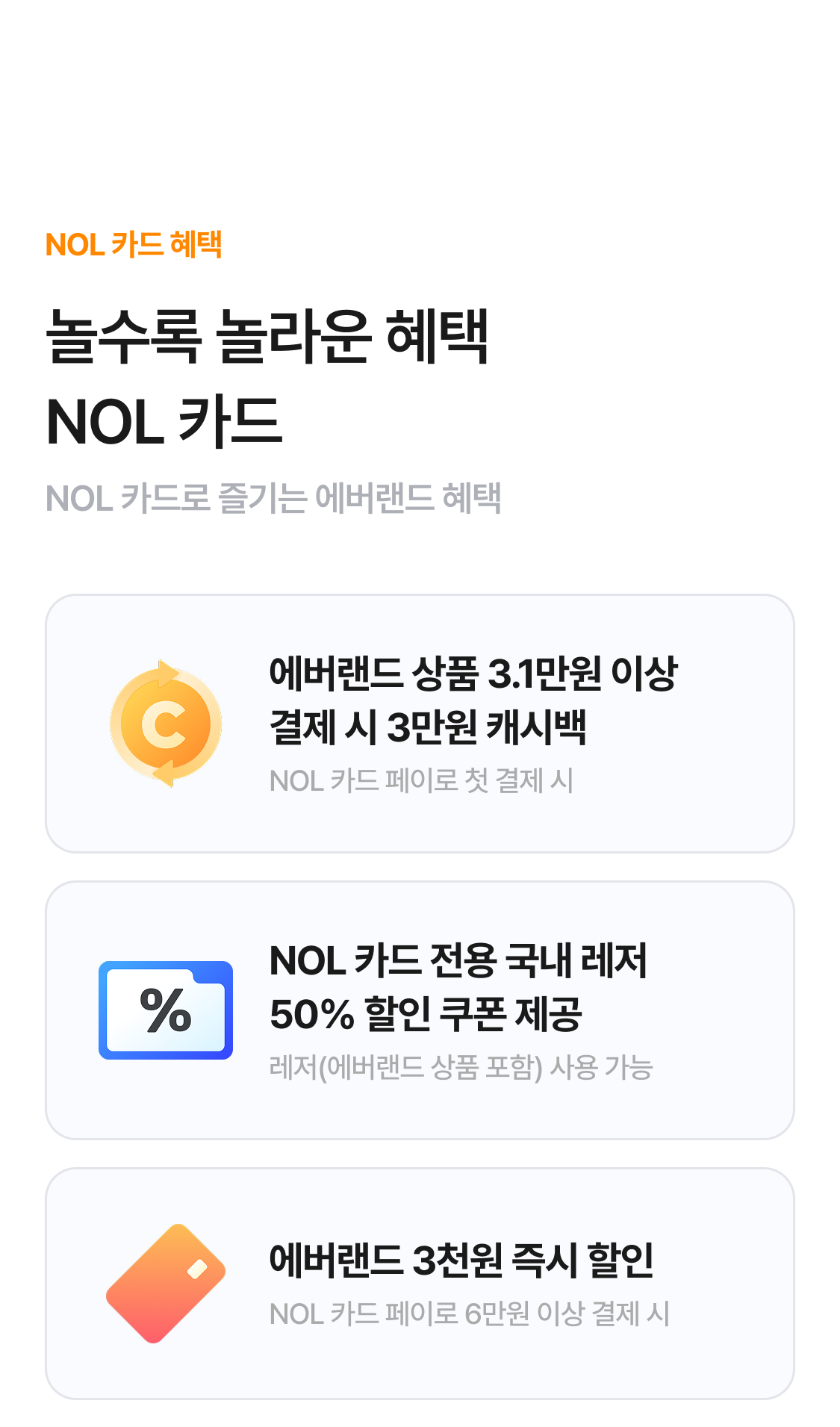This screenshot has height=1427, width=840.
Task: Tap the '결제 시 3만원 캐시백' text
Action: pos(428,727)
